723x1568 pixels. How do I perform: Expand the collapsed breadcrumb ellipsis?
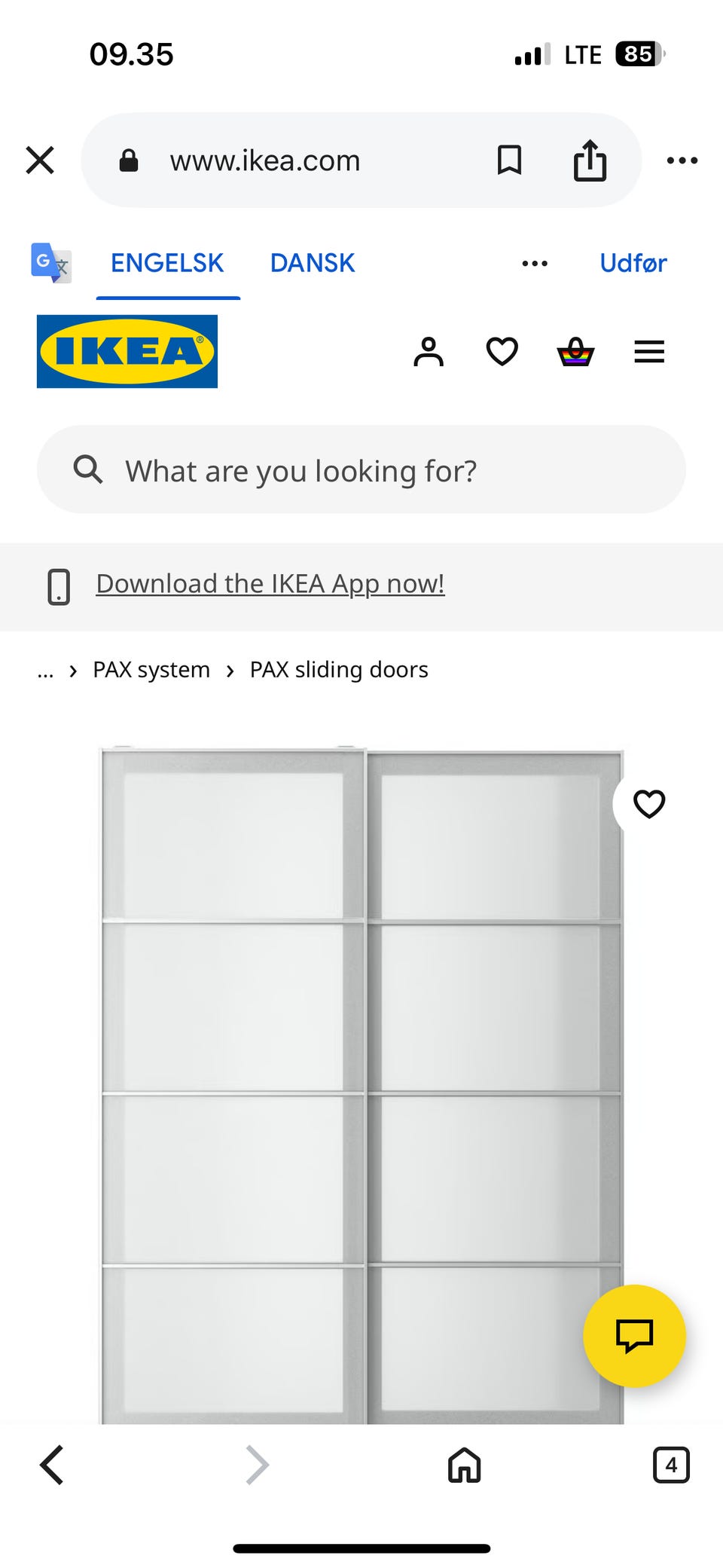click(45, 671)
